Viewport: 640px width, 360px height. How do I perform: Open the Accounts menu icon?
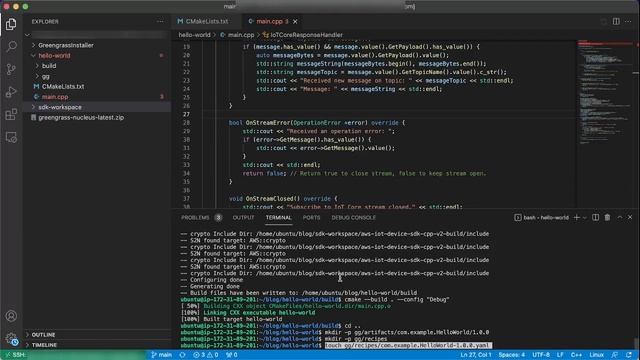11,316
